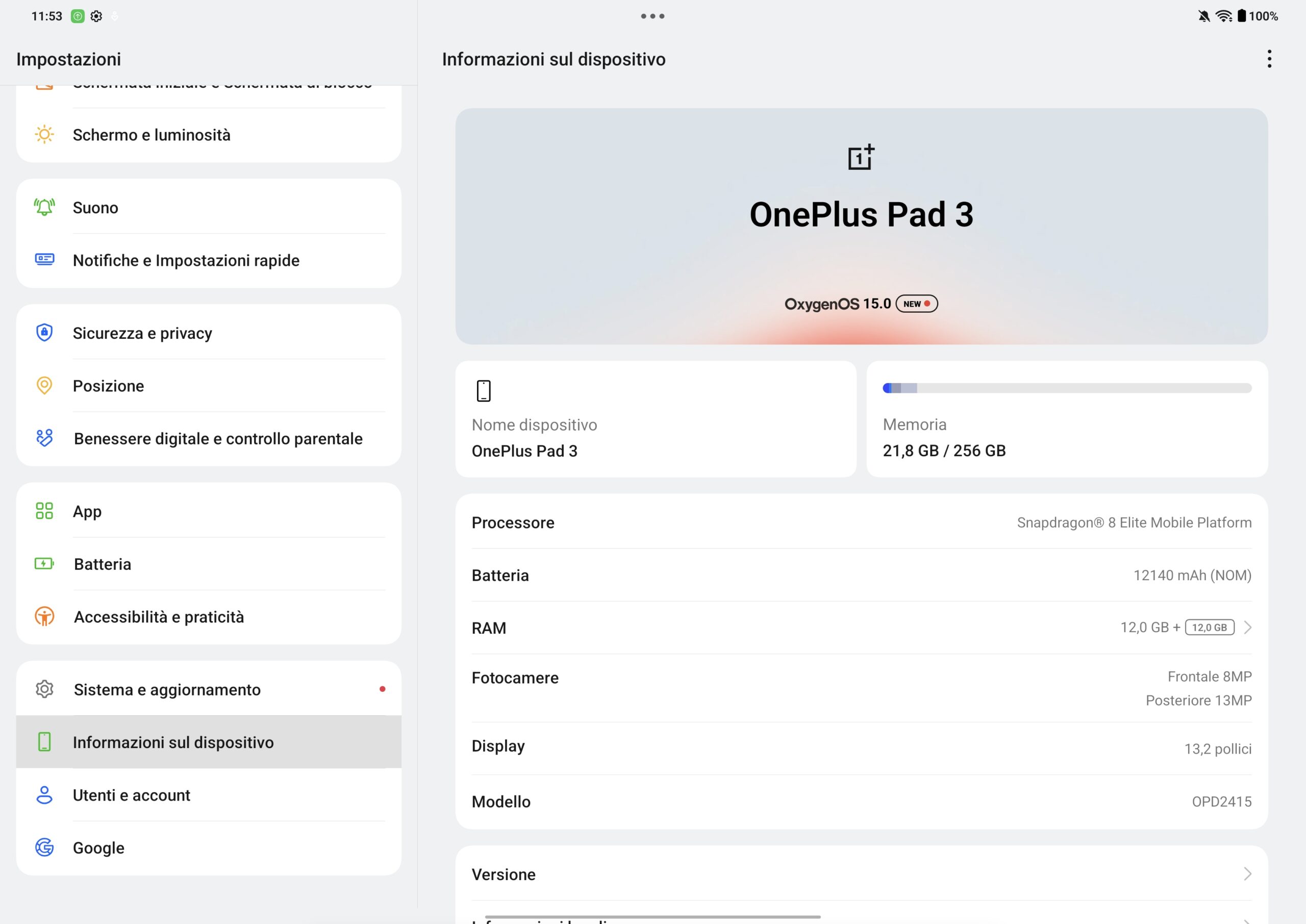Open Sistema e aggiornamento

[209, 689]
